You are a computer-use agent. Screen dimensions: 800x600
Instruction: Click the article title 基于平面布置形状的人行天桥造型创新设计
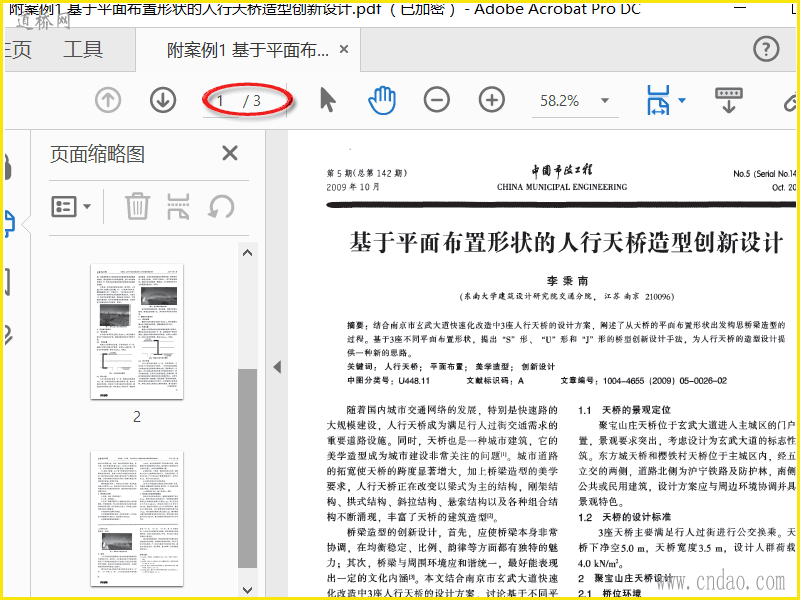[567, 242]
